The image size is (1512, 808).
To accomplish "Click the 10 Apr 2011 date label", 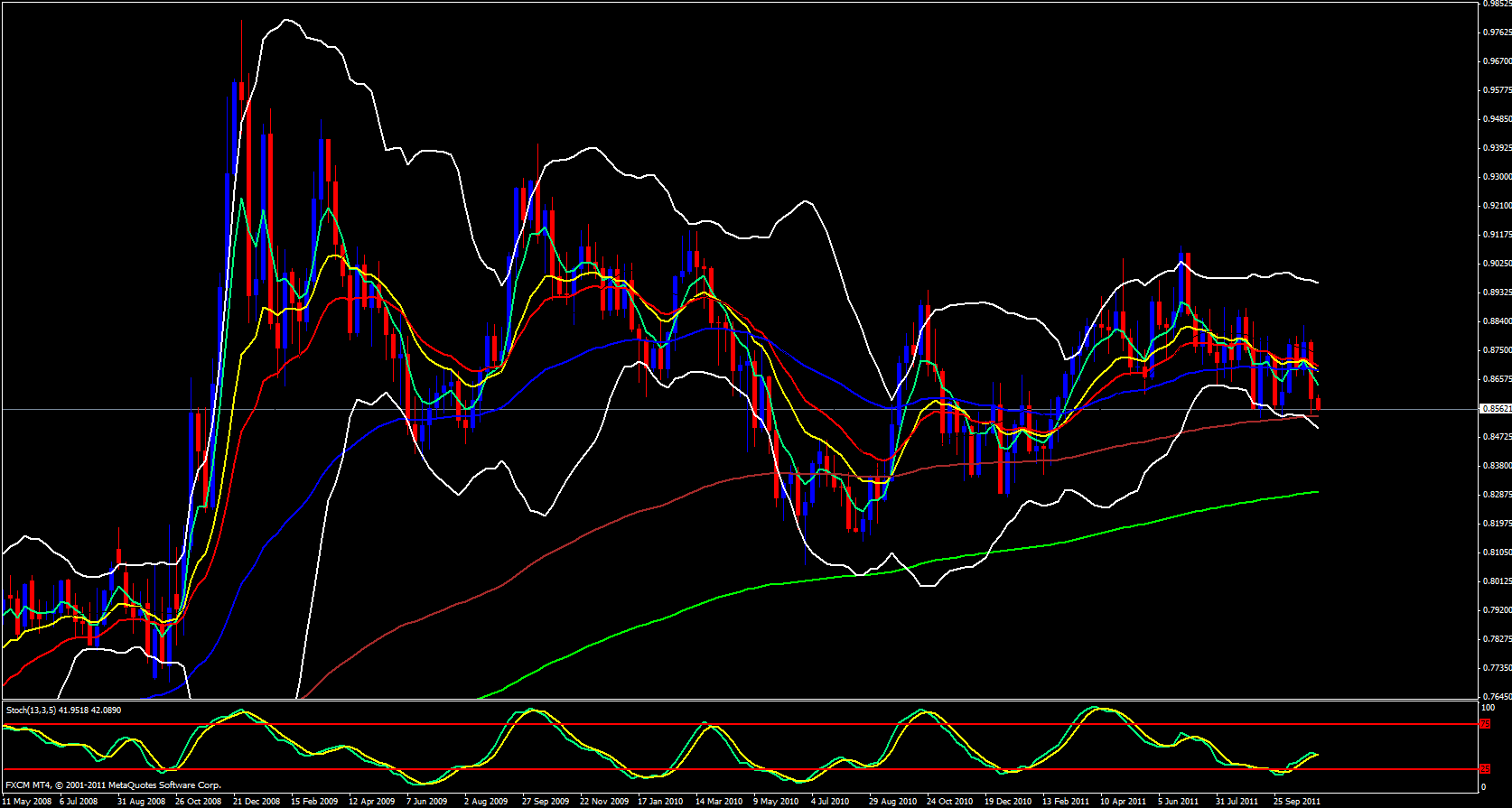I will (1124, 802).
